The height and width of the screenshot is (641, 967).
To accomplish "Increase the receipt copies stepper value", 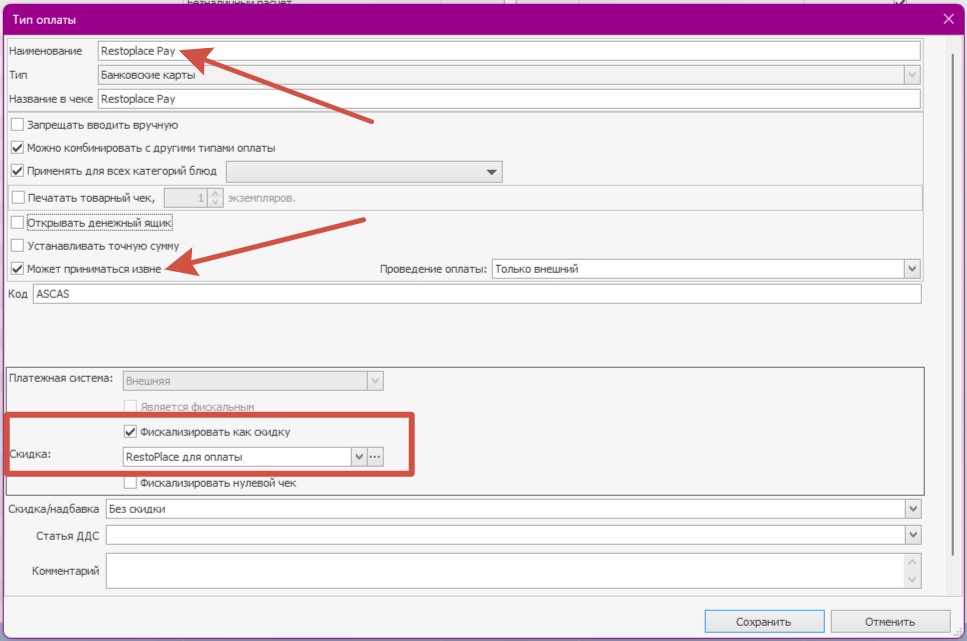I will (x=215, y=193).
